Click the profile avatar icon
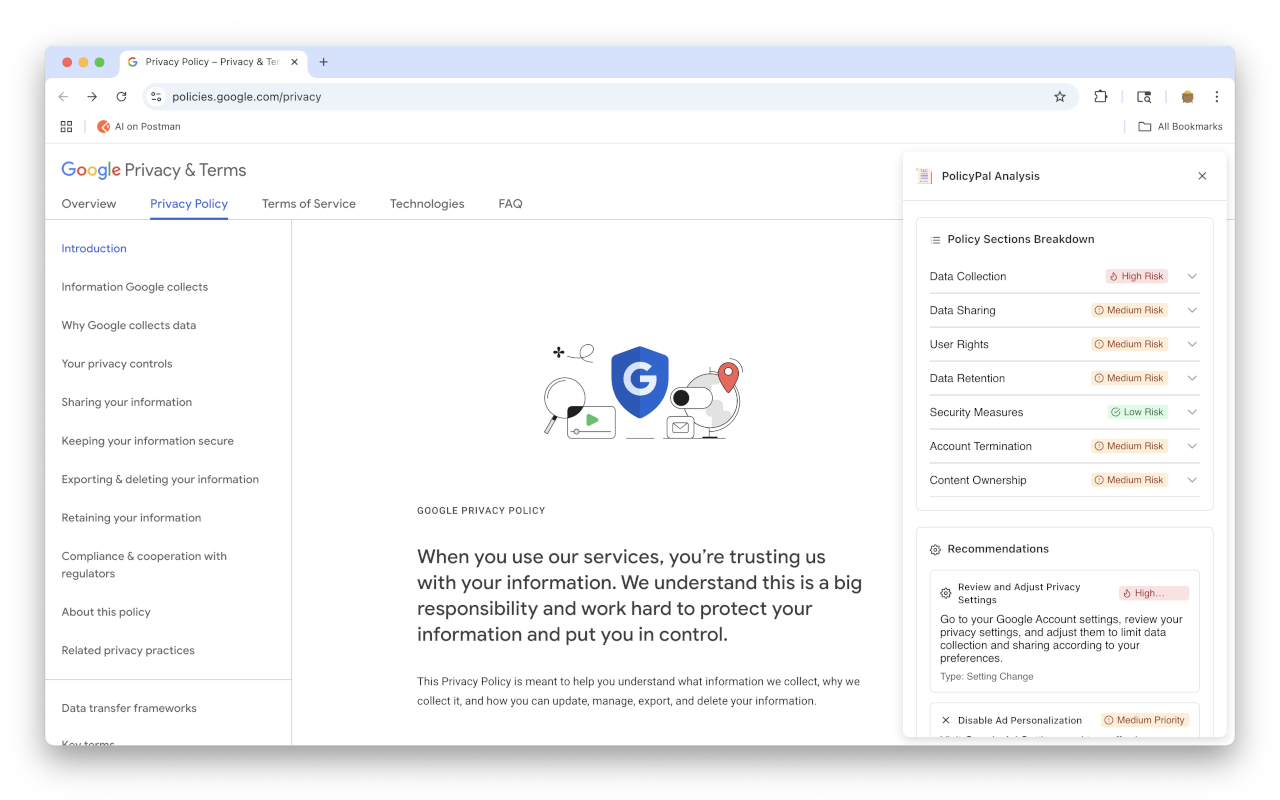Image resolution: width=1280 pixels, height=800 pixels. (1188, 97)
